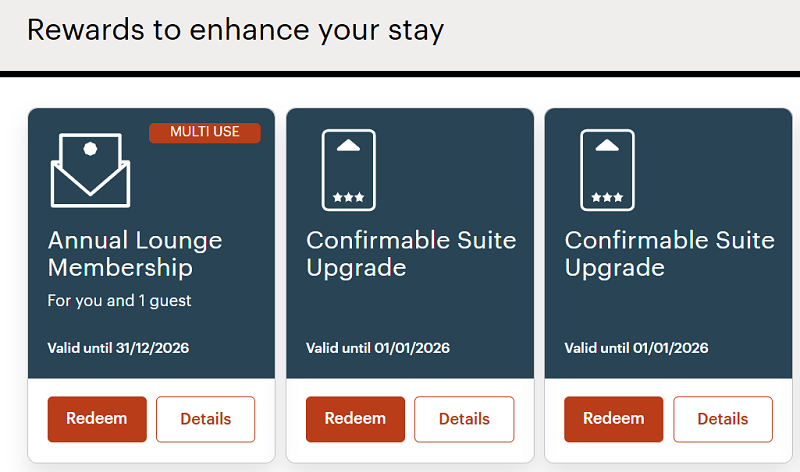
Task: Open Details for Annual Lounge Membership
Action: tap(206, 419)
